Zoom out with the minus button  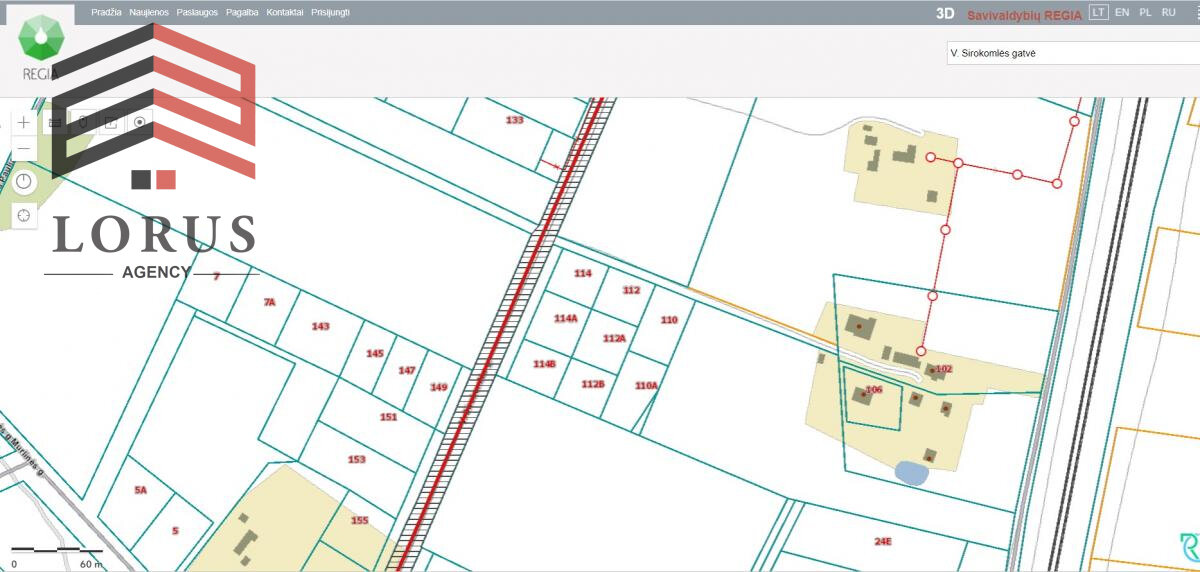[x=24, y=150]
